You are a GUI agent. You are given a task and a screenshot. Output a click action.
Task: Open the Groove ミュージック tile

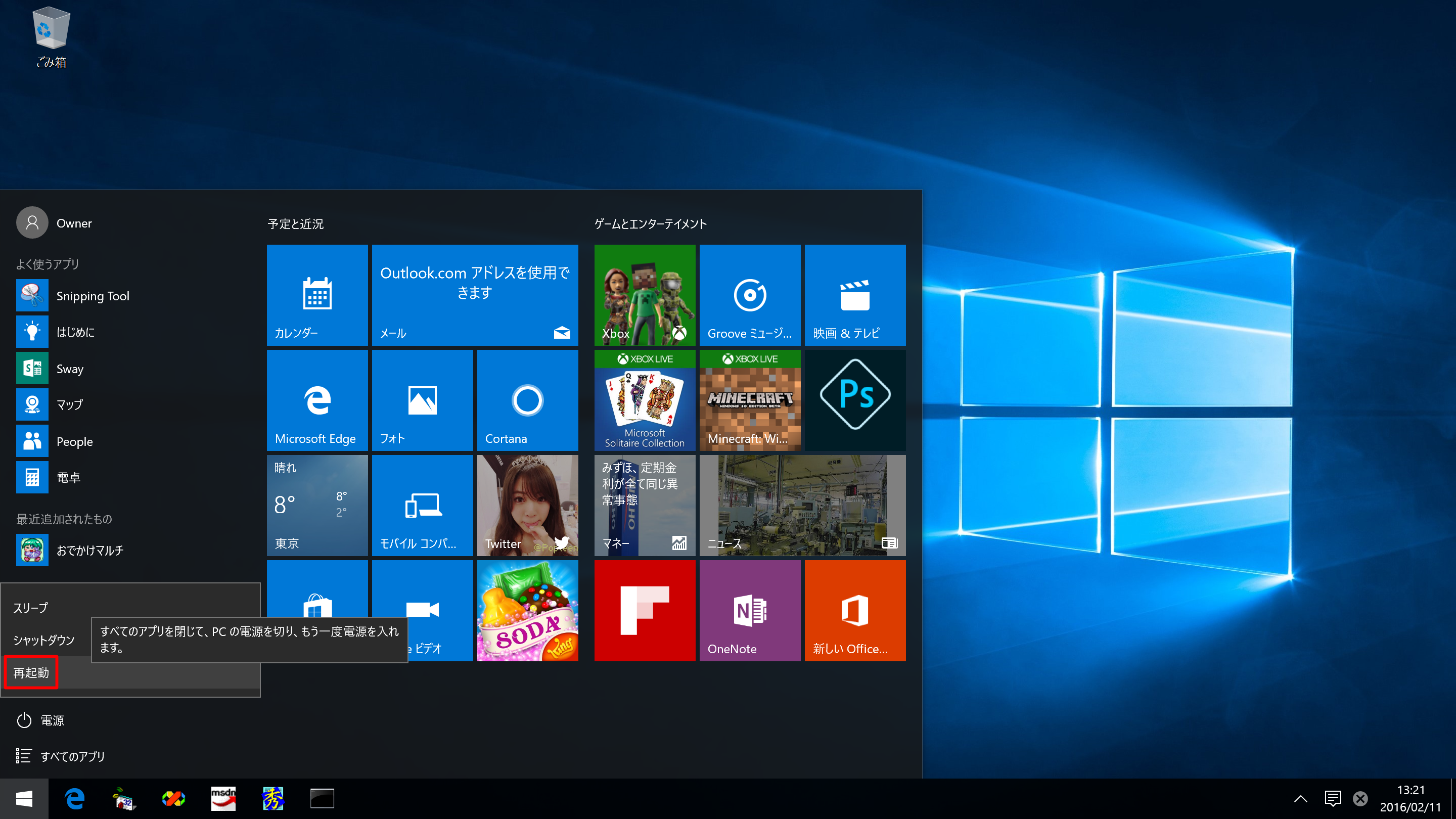coord(750,295)
